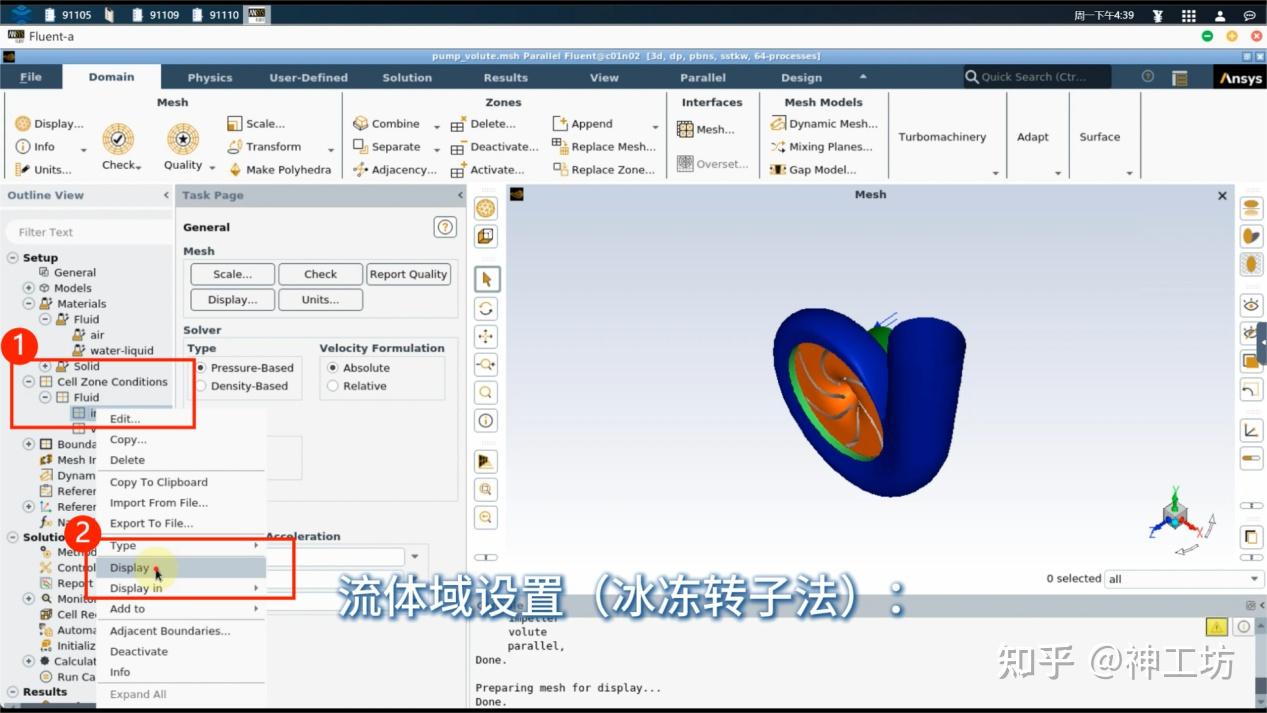Click the Append mesh icon
Screen dimensions: 1267x713
[560, 124]
